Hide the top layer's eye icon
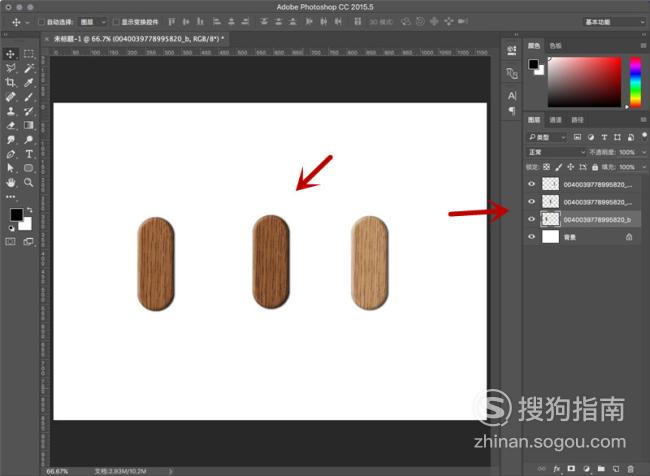The width and height of the screenshot is (650, 476). [x=531, y=184]
